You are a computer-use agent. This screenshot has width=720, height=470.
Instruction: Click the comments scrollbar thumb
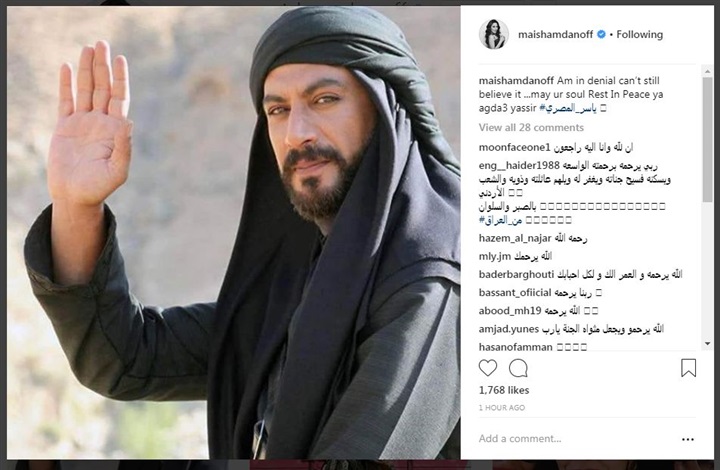click(707, 140)
